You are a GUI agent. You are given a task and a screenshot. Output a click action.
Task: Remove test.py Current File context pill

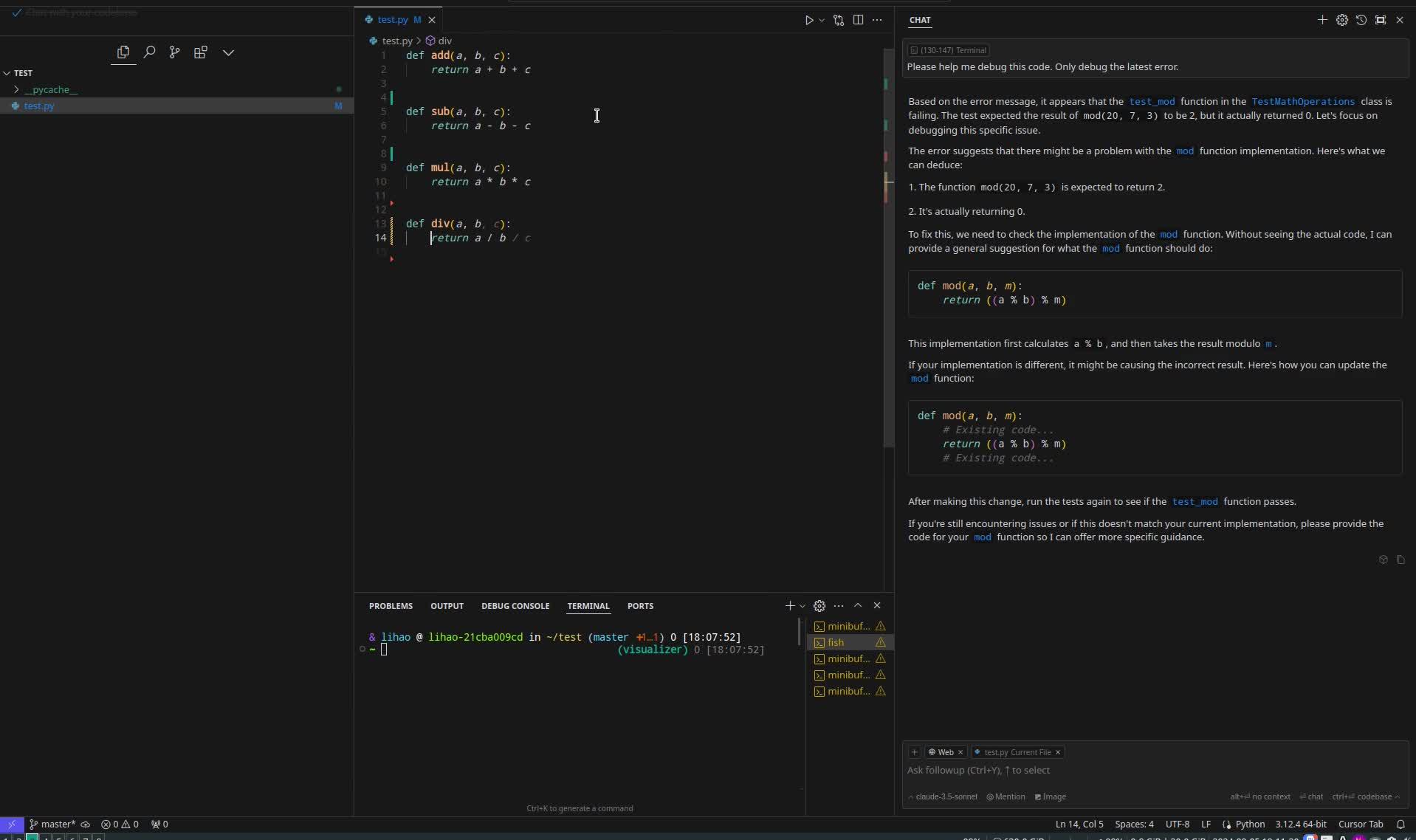pyautogui.click(x=1058, y=753)
